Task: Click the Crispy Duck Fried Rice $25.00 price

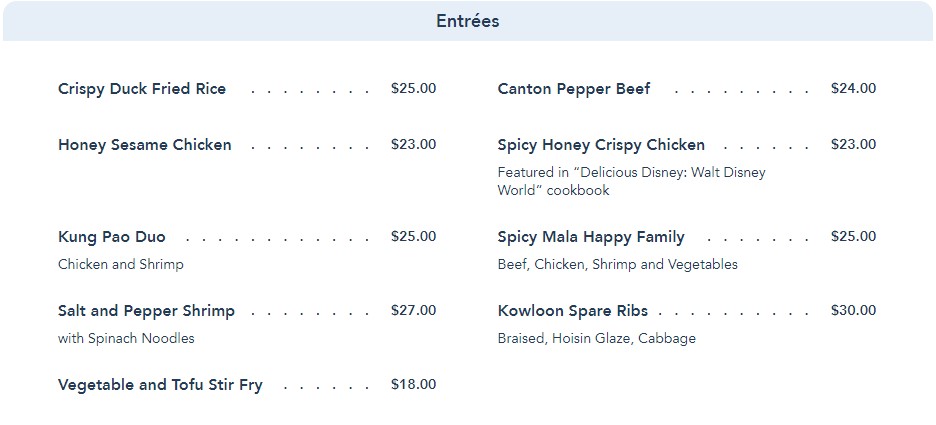Action: pyautogui.click(x=413, y=89)
